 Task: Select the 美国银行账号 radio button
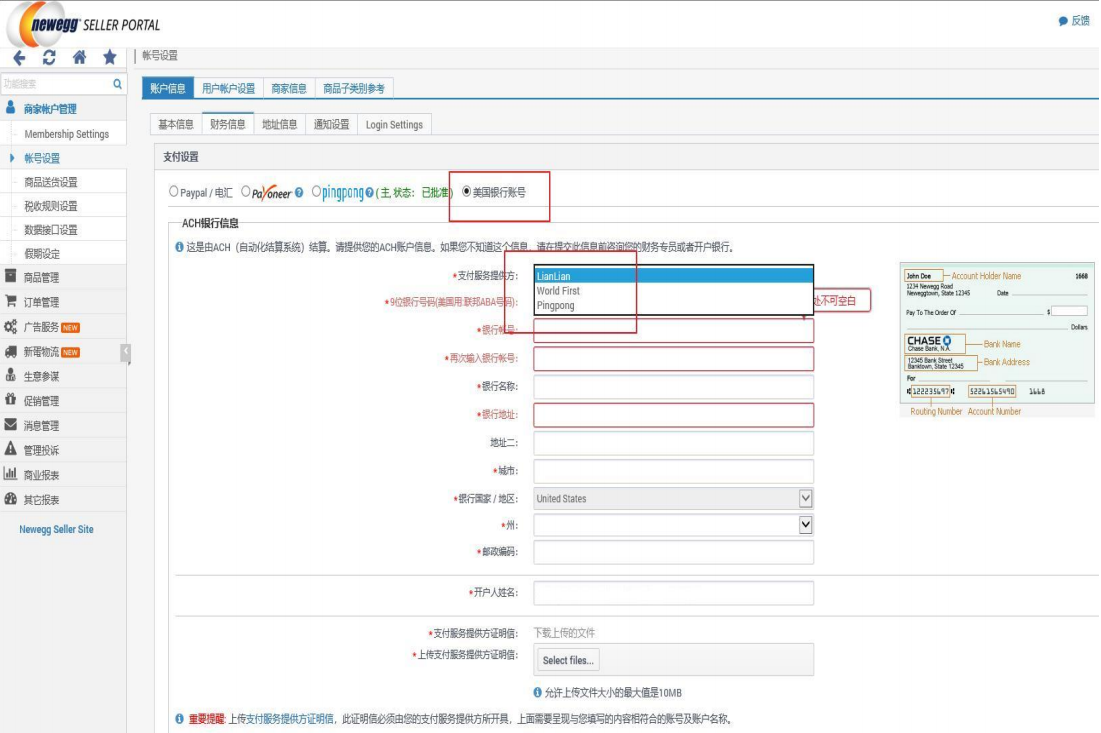tap(466, 191)
